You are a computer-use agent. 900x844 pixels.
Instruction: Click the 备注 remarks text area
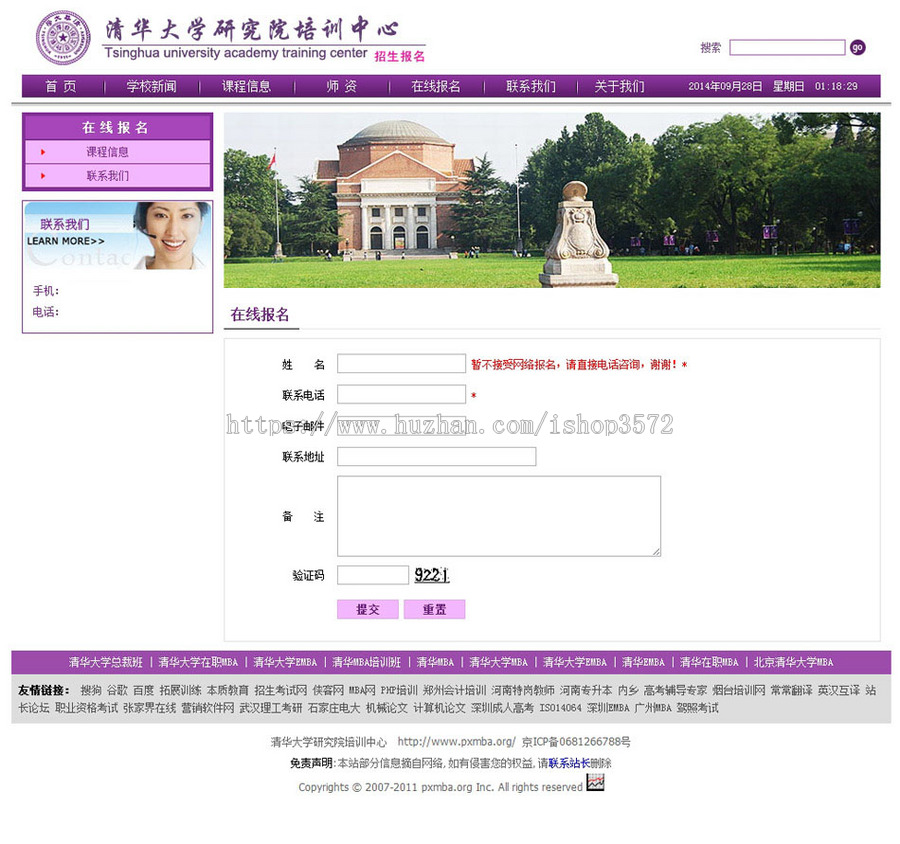click(x=498, y=514)
